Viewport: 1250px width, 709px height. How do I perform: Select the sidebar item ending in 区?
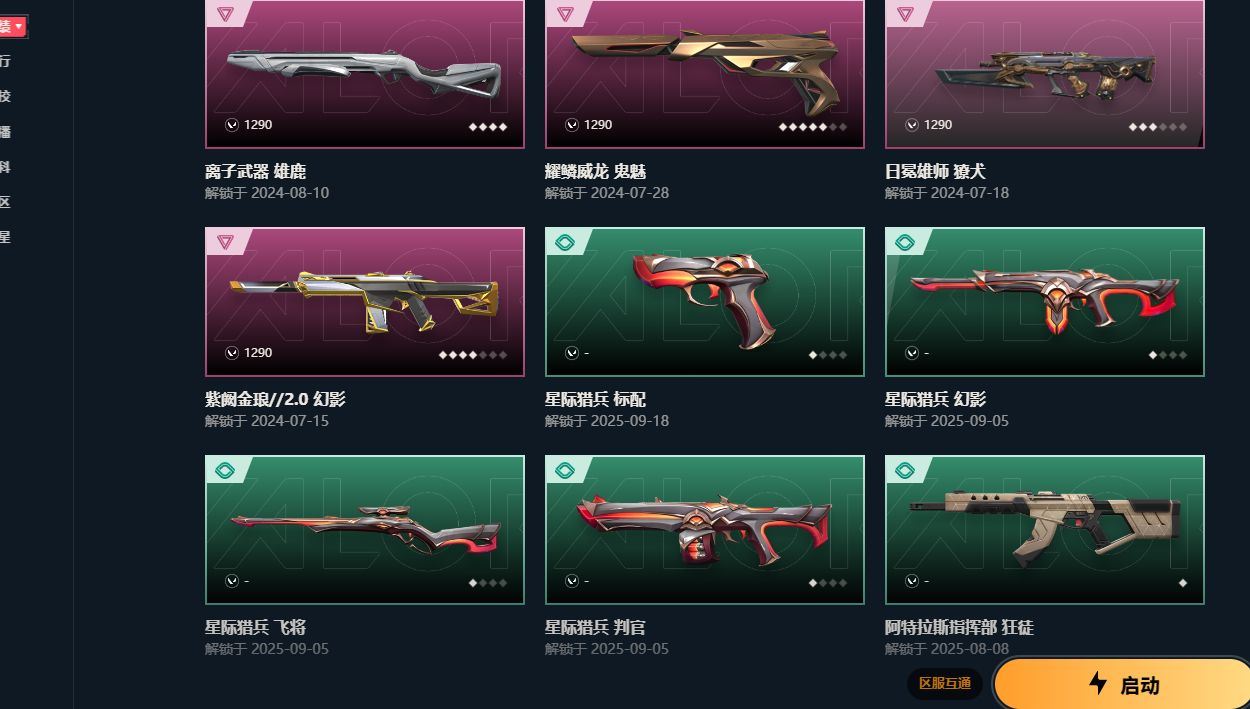click(x=5, y=202)
